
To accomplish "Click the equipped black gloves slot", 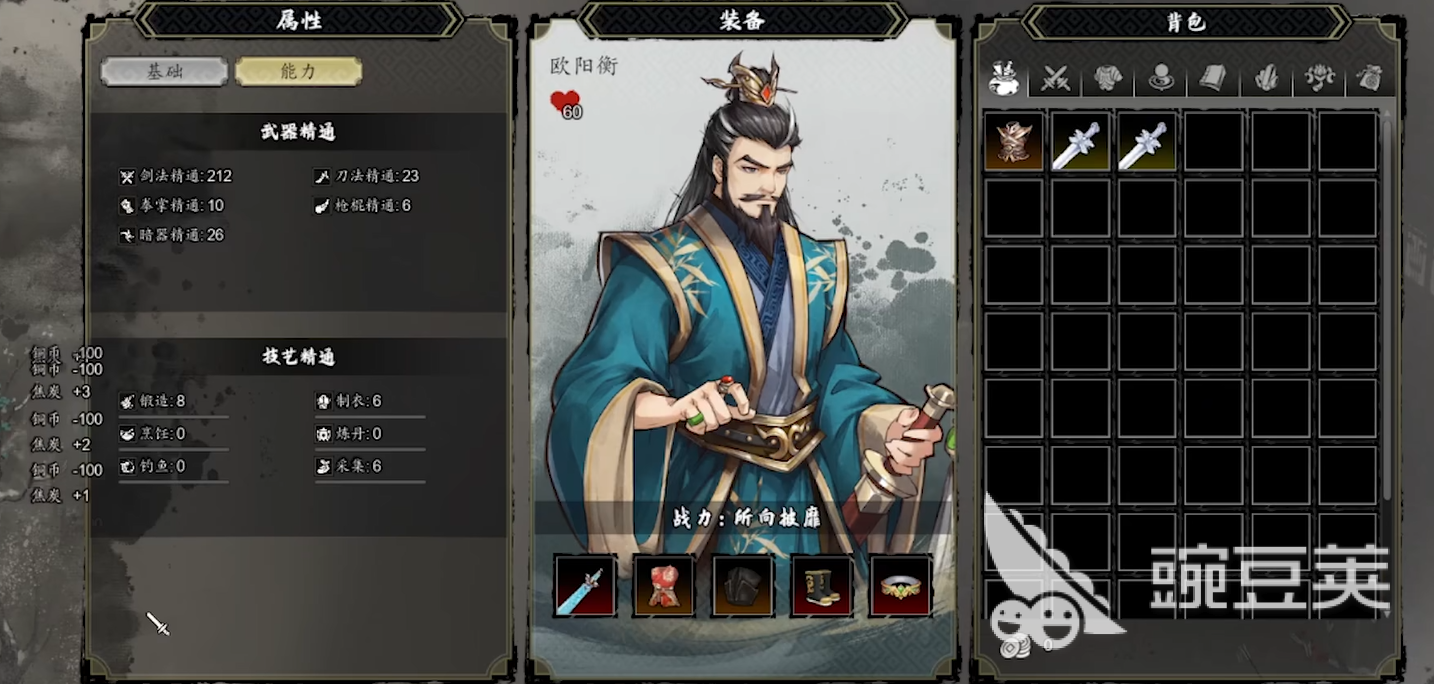I will pyautogui.click(x=743, y=585).
